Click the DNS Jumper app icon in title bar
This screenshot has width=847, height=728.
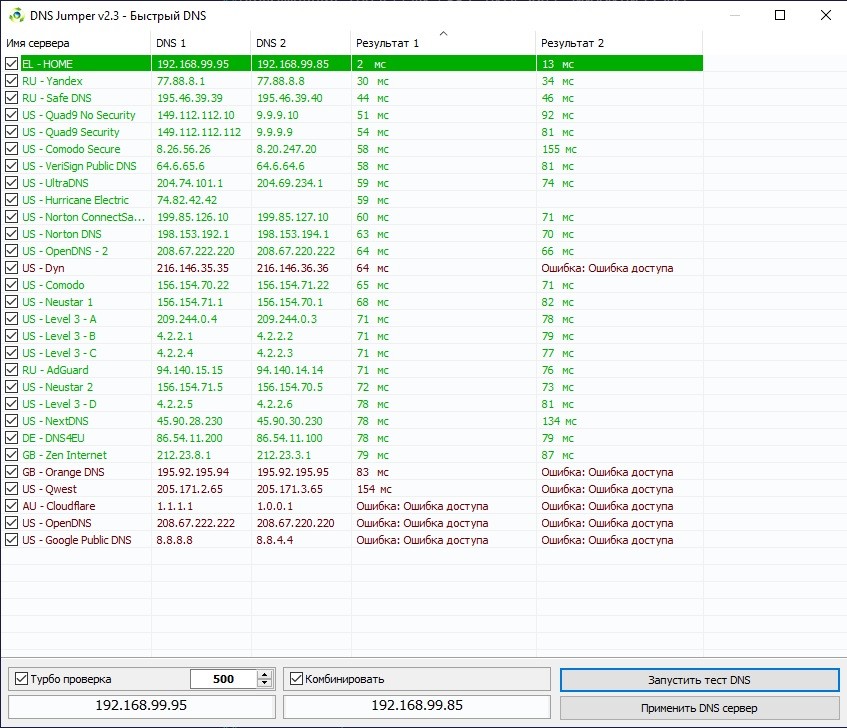point(17,16)
